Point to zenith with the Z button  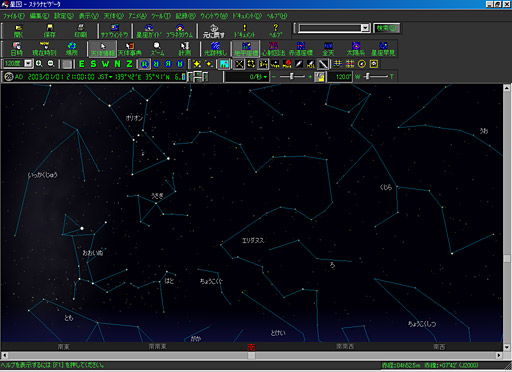tap(129, 64)
